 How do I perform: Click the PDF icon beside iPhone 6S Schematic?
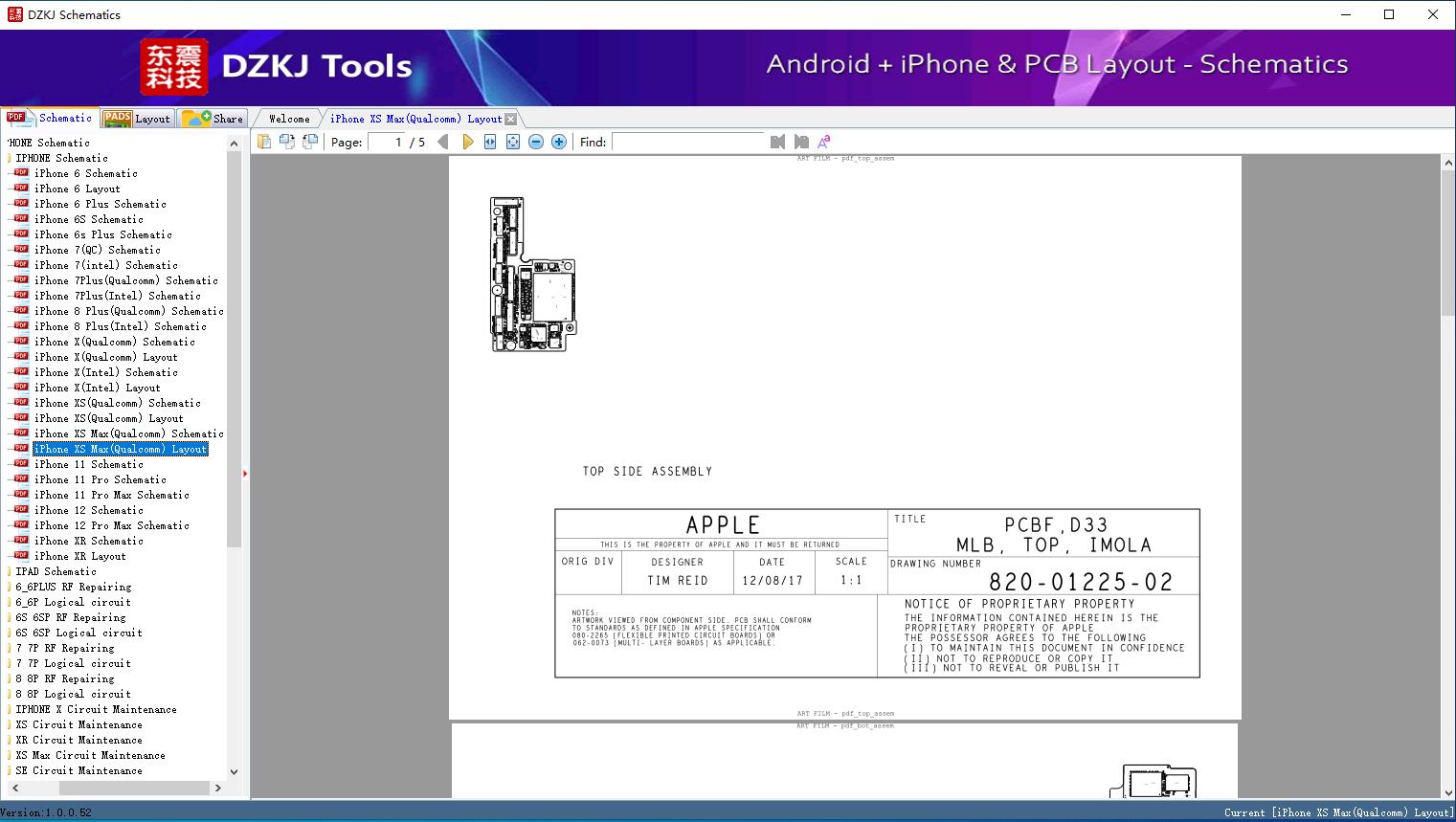(x=21, y=219)
